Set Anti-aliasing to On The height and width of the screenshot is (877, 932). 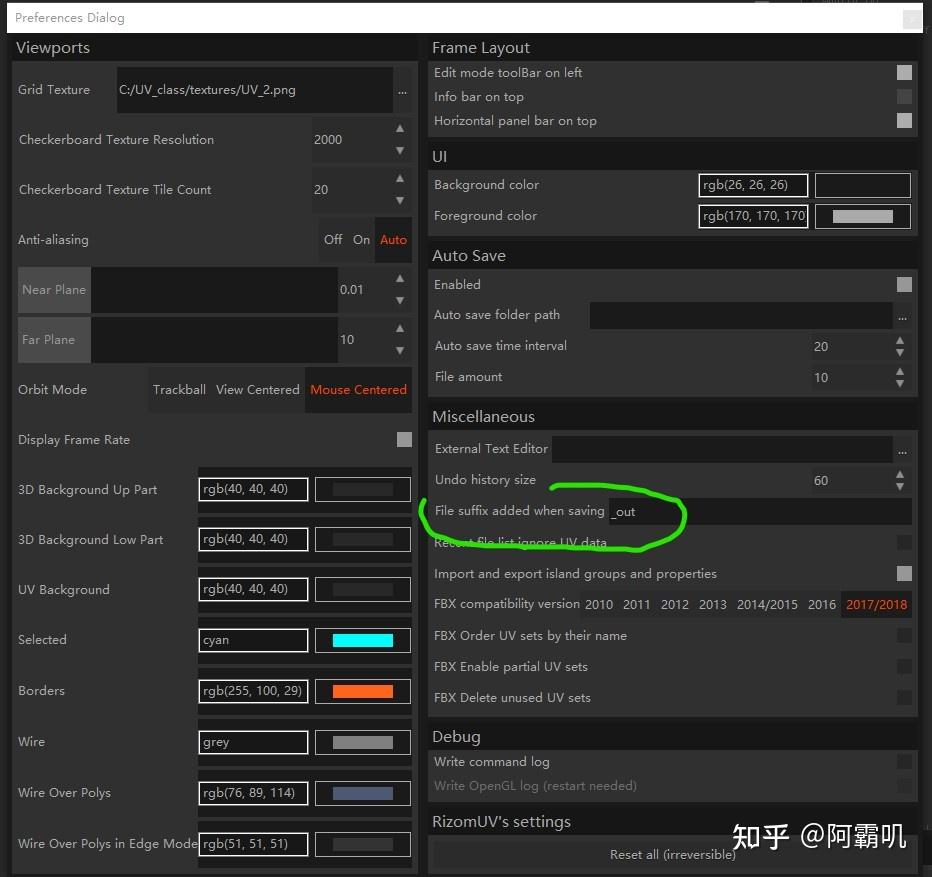coord(361,240)
